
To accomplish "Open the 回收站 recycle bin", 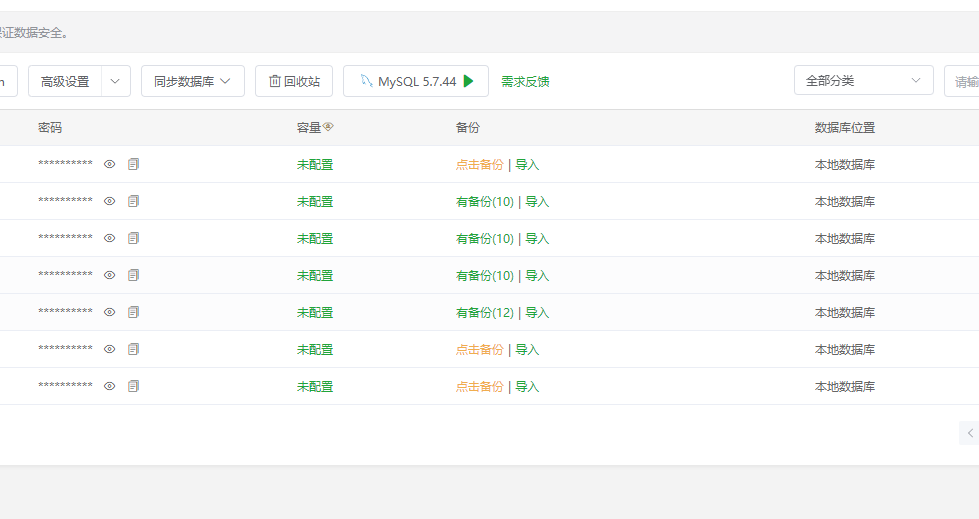I will tap(294, 81).
